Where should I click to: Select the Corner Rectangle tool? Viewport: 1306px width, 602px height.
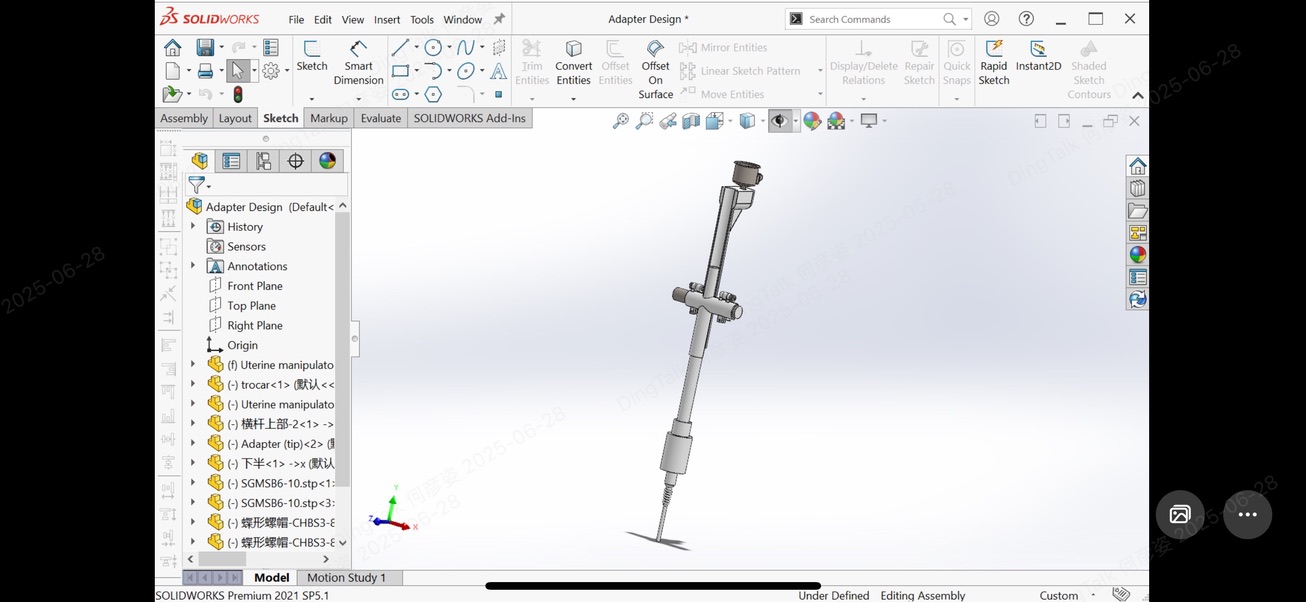point(400,71)
